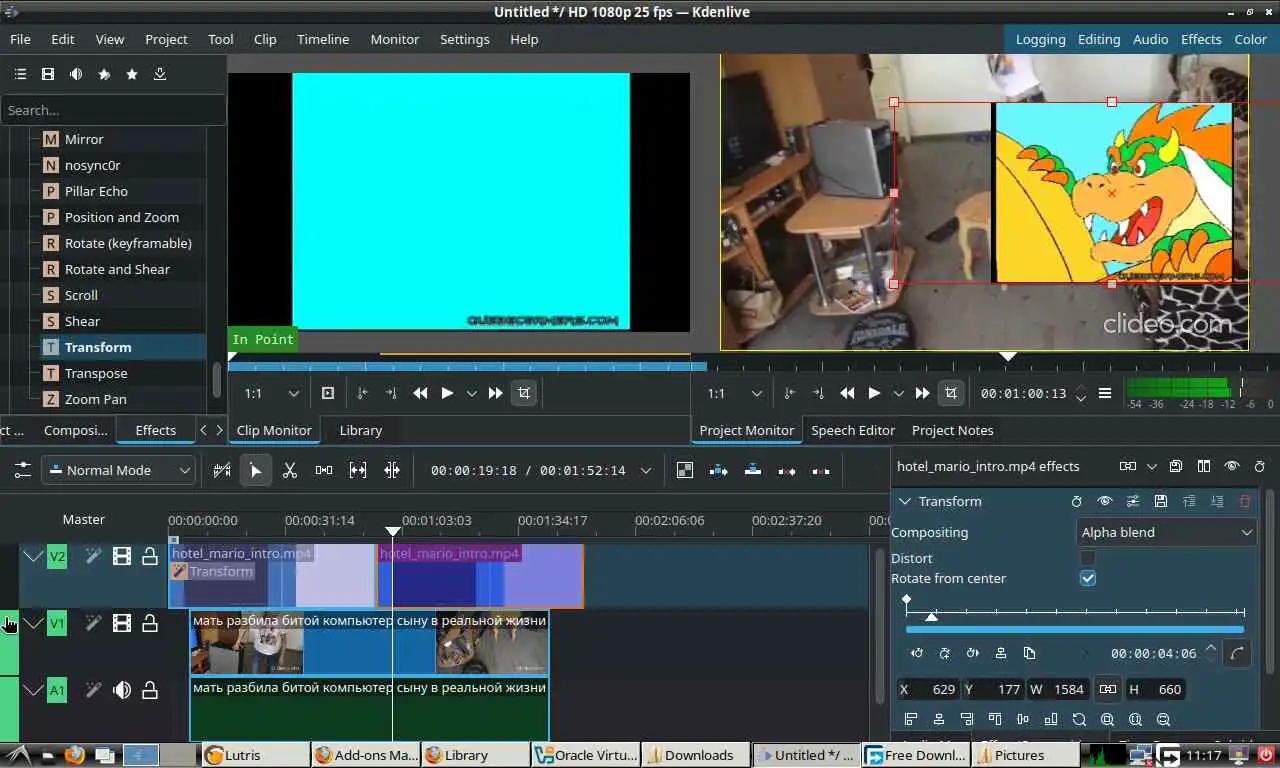Open the Normal Mode edit mode dropdown
The image size is (1280, 768).
pyautogui.click(x=118, y=470)
